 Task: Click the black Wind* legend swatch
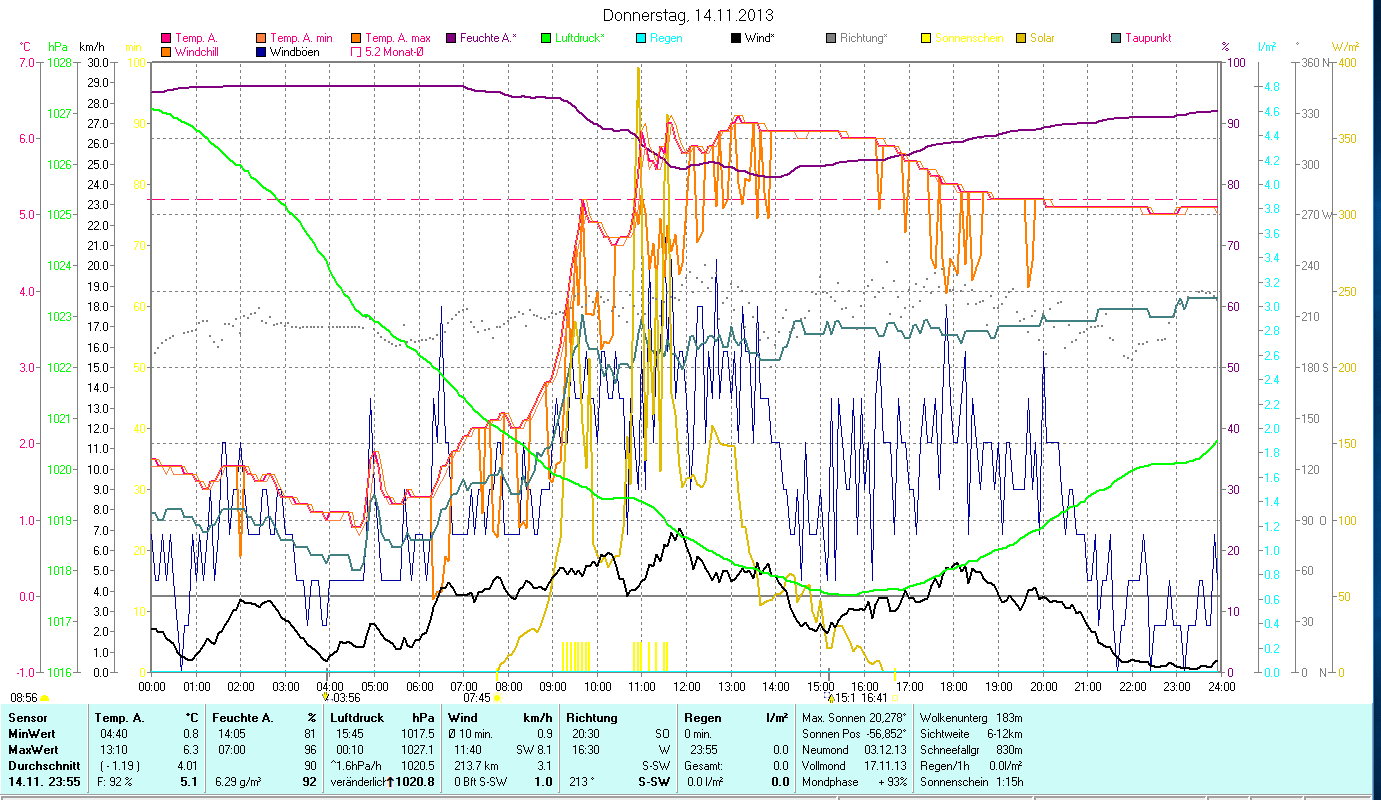pyautogui.click(x=735, y=38)
